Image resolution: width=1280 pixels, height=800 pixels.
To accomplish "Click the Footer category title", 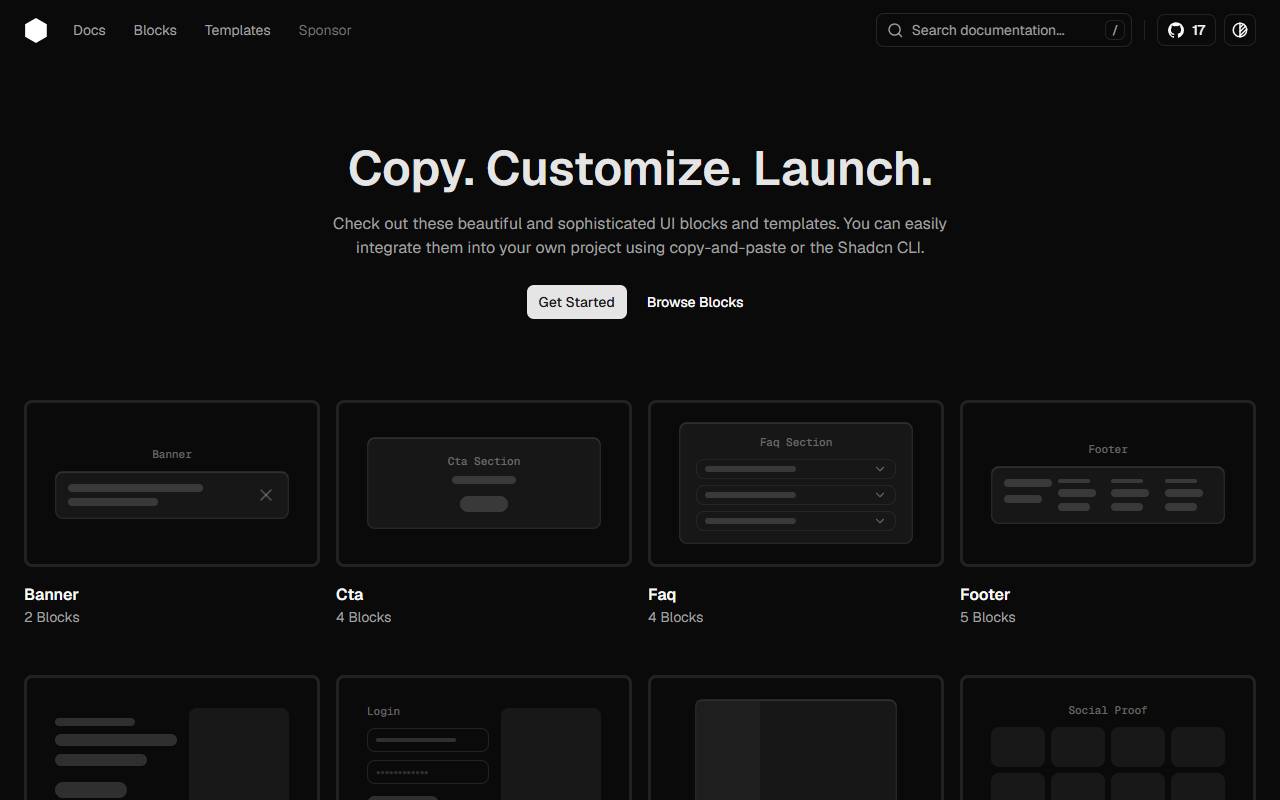I will coord(985,594).
